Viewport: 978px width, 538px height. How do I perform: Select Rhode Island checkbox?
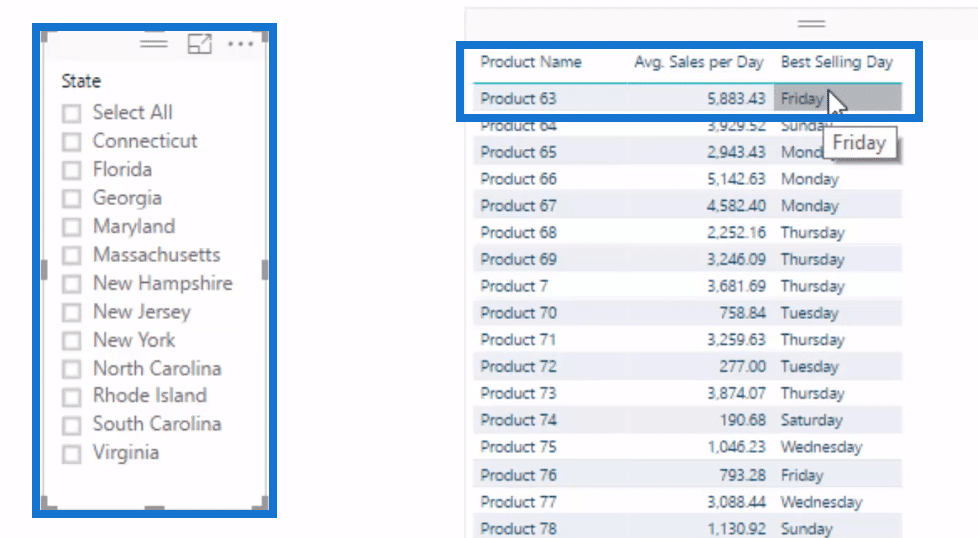pyautogui.click(x=72, y=397)
